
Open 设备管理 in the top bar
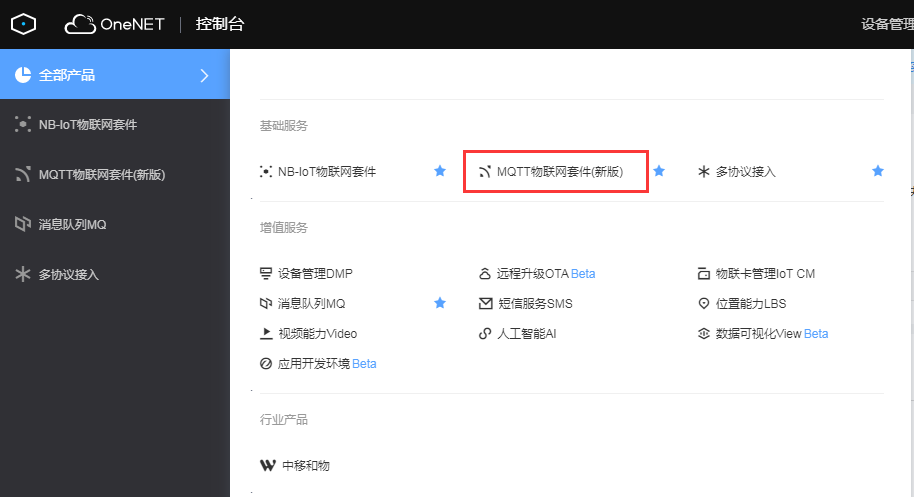tap(887, 24)
